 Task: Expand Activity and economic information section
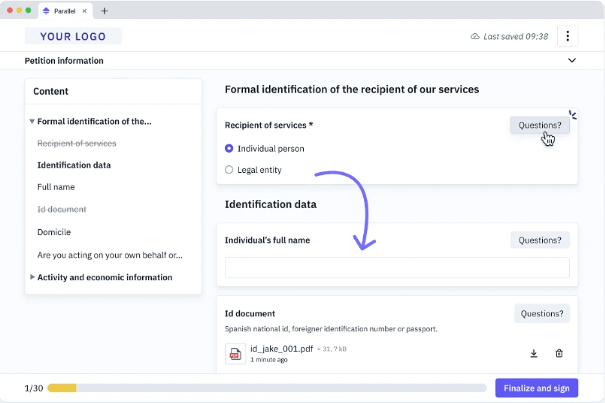tap(32, 277)
